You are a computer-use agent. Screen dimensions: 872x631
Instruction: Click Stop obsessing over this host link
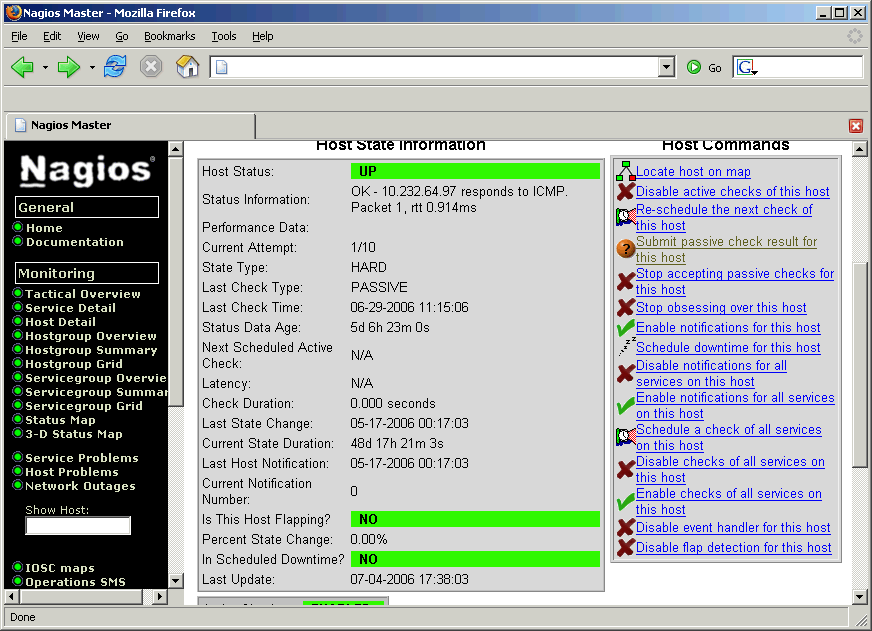click(x=721, y=307)
